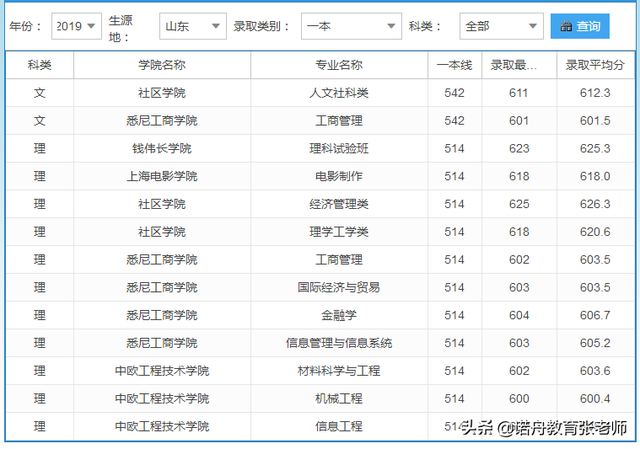Click the average score 620.6

(x=595, y=232)
